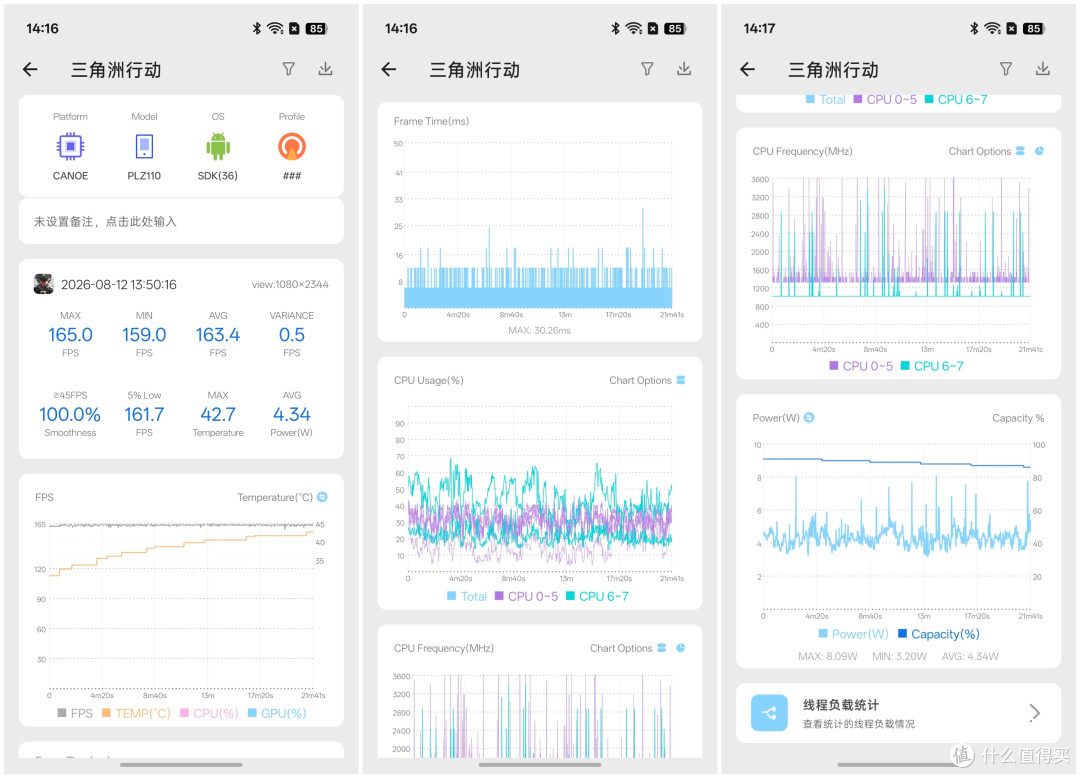Tap pie icon on middle screen CPU Frequency
The width and height of the screenshot is (1080, 778).
(x=681, y=648)
